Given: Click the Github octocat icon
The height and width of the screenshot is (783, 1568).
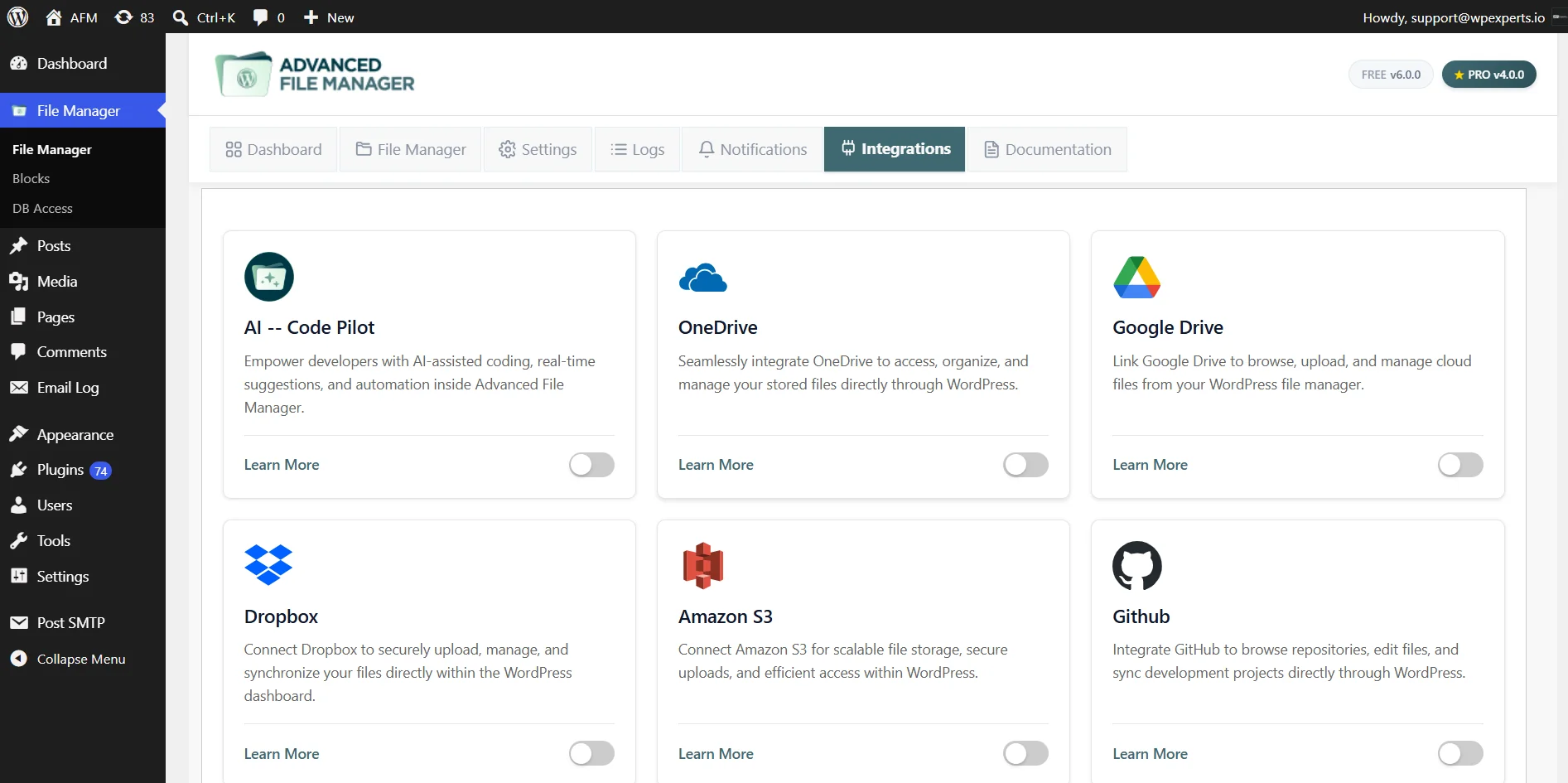Looking at the screenshot, I should click(x=1137, y=566).
